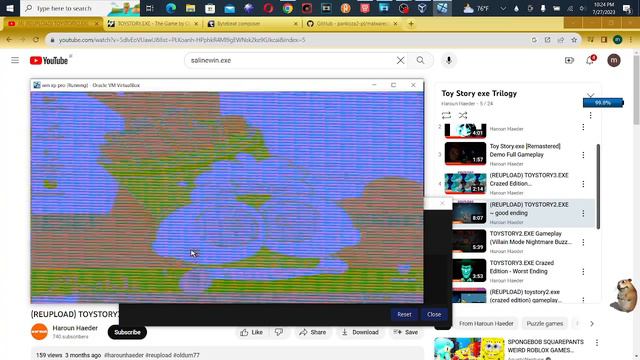Open SpongeBob SquarePants Weird Roblox Games video

545,346
